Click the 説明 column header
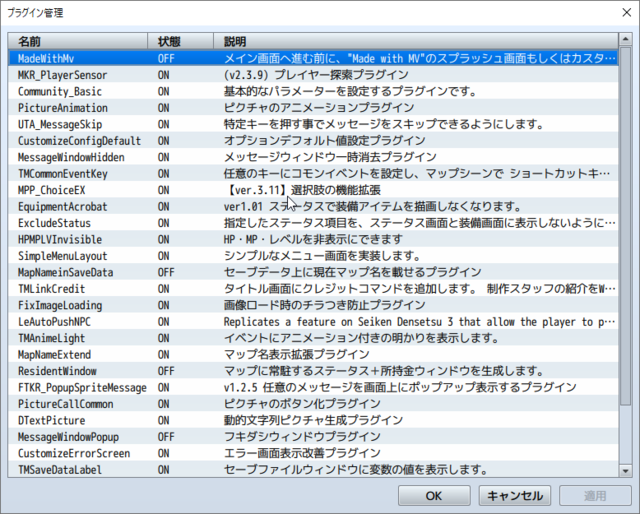 416,41
